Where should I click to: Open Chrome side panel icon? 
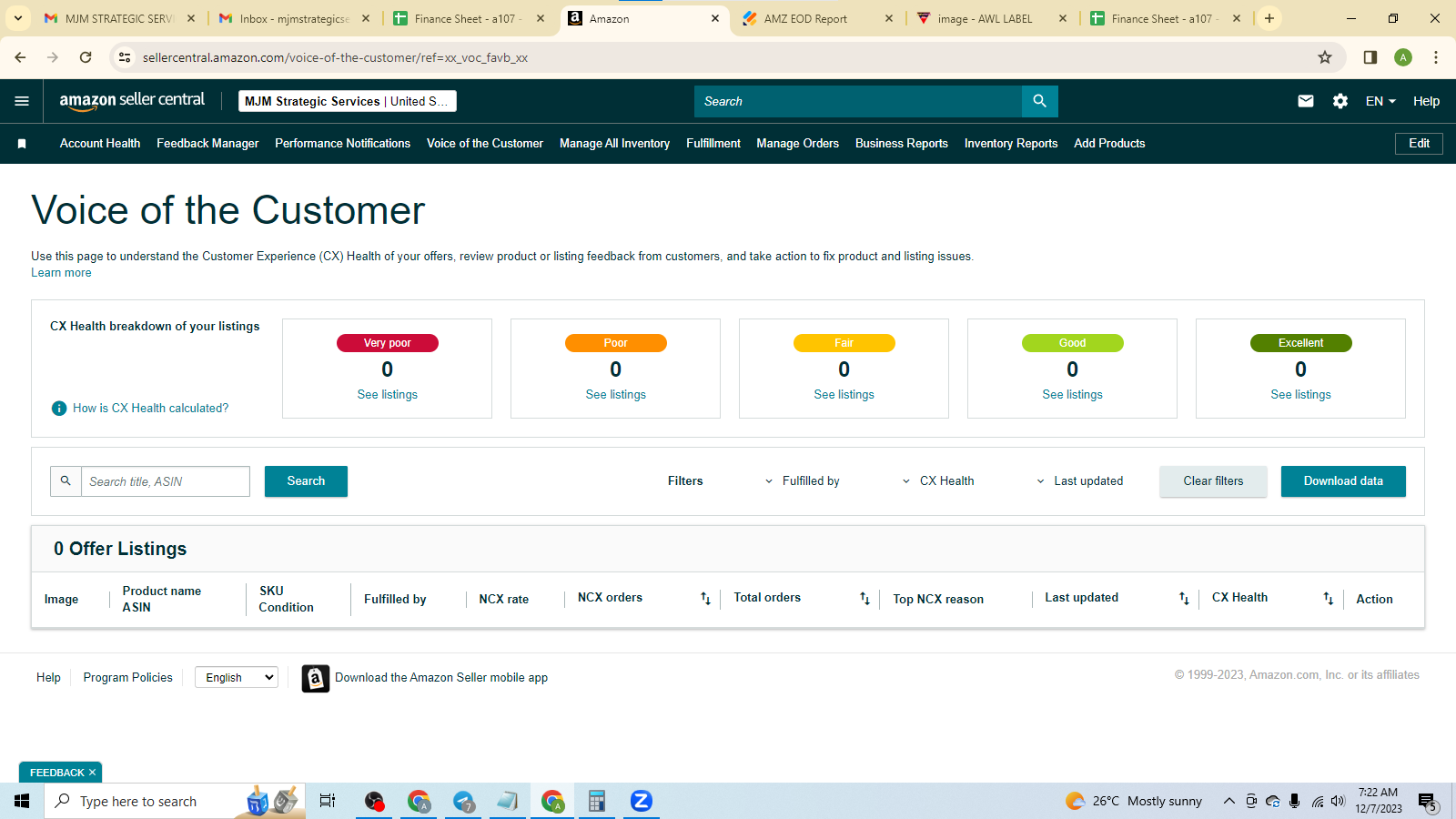(1370, 57)
